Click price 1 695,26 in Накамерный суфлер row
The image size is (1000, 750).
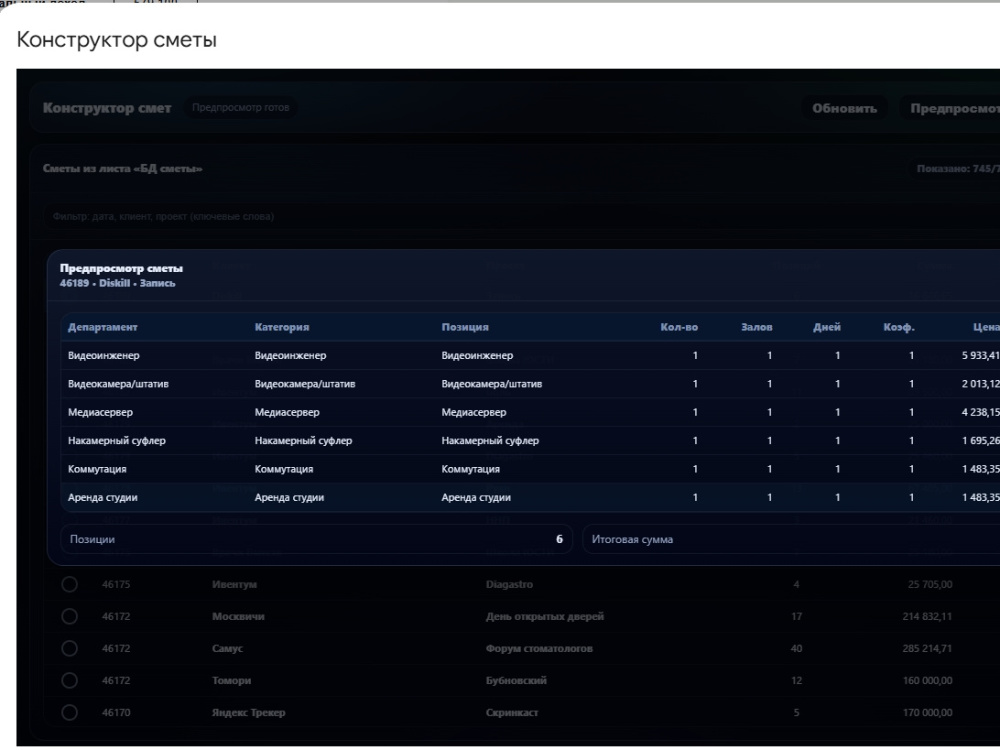[981, 441]
